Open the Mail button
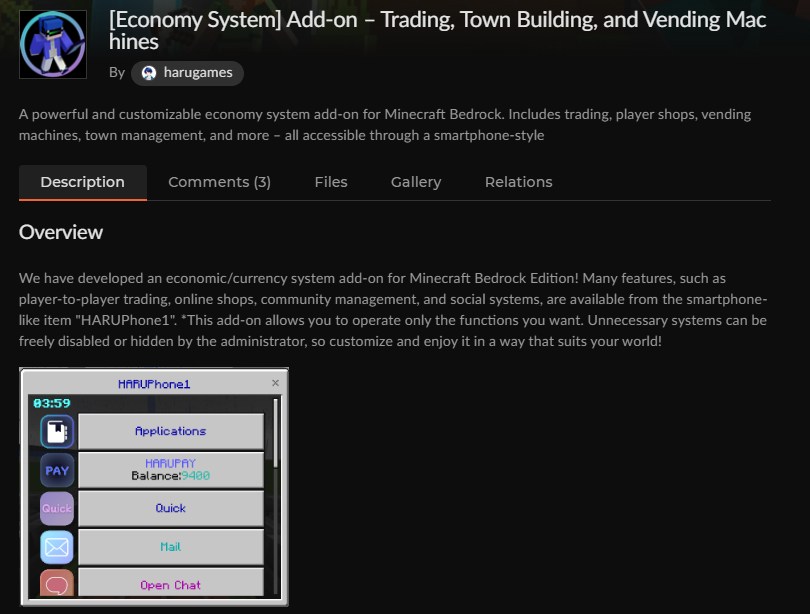 [x=170, y=547]
